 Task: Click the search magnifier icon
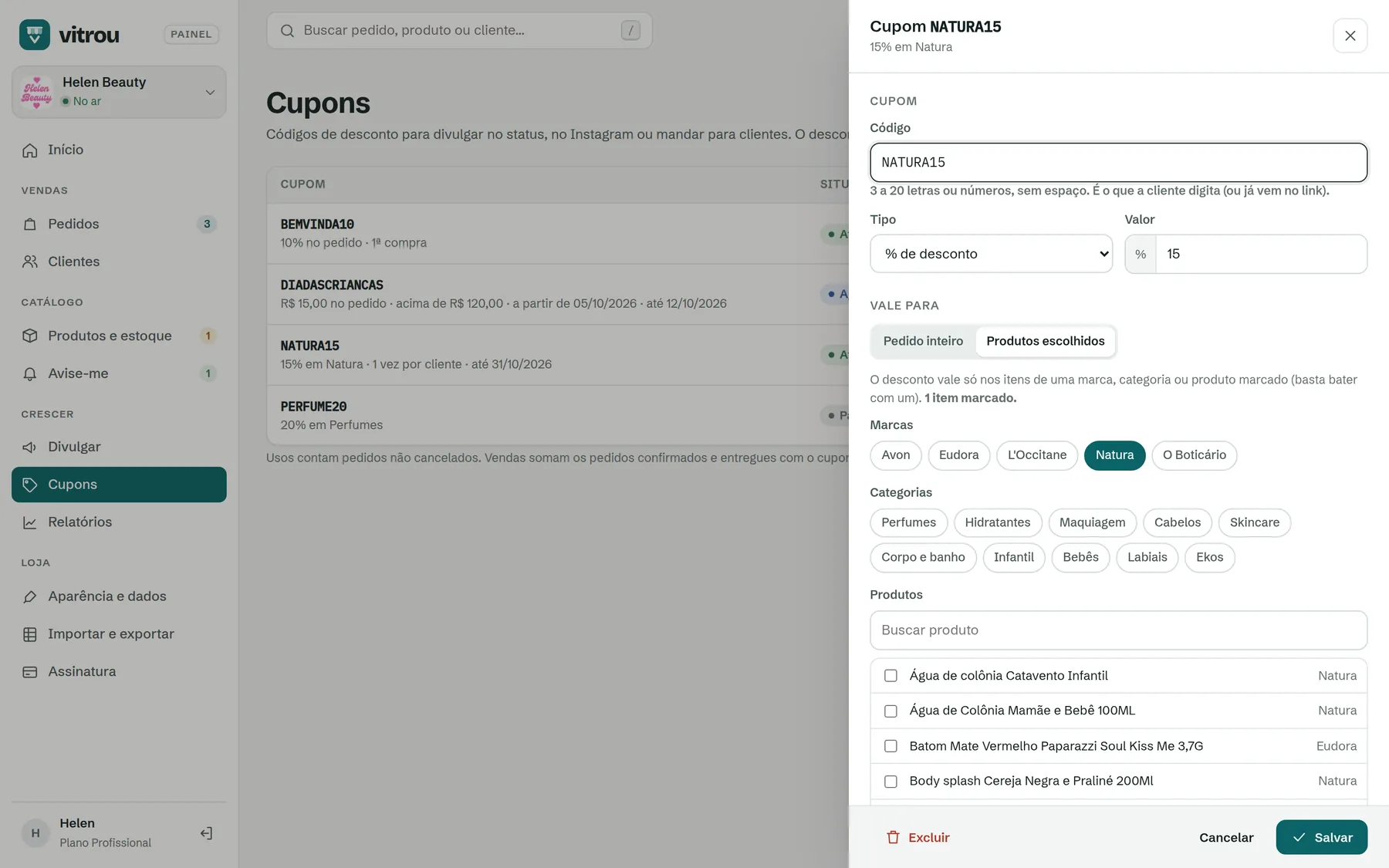click(x=287, y=31)
